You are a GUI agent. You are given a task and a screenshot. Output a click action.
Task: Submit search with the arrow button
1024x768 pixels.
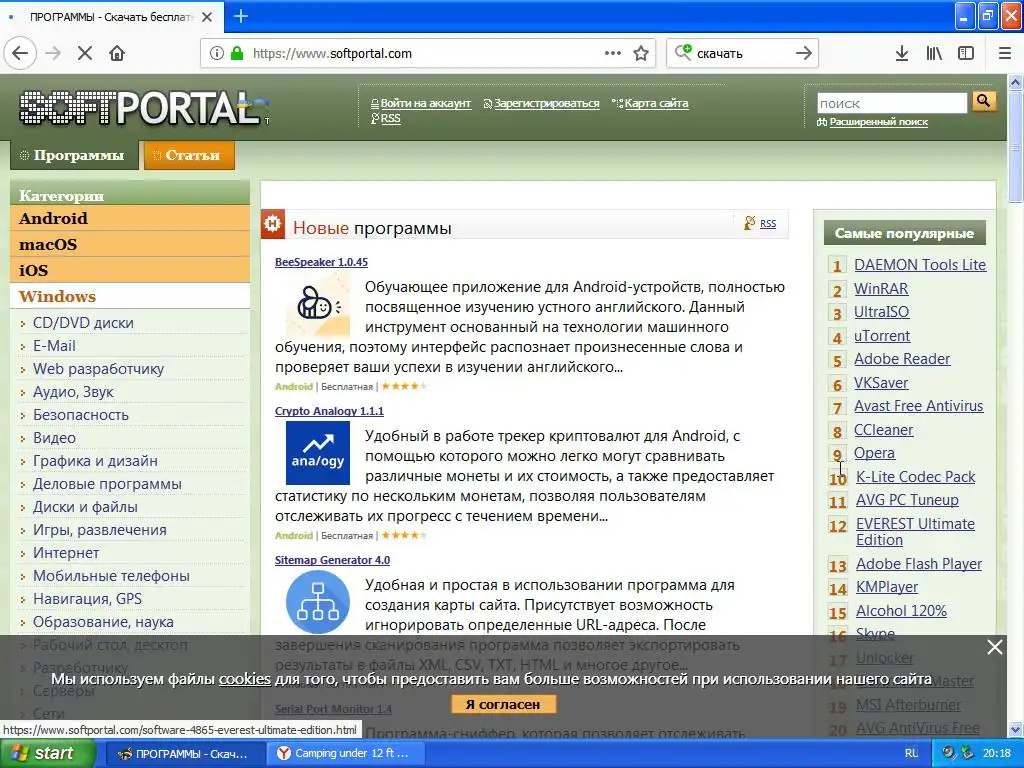coord(804,53)
